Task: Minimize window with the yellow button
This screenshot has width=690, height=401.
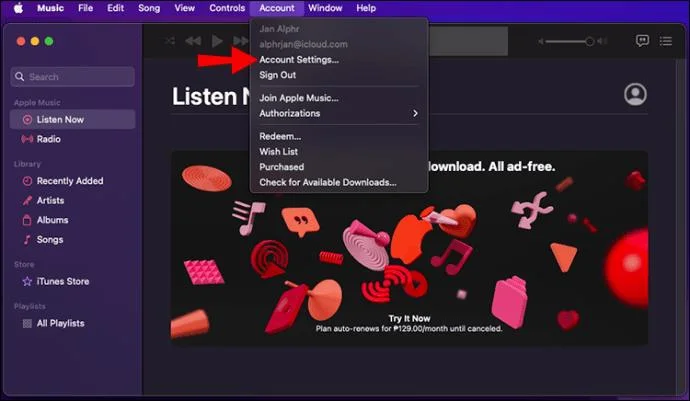Action: (x=35, y=41)
